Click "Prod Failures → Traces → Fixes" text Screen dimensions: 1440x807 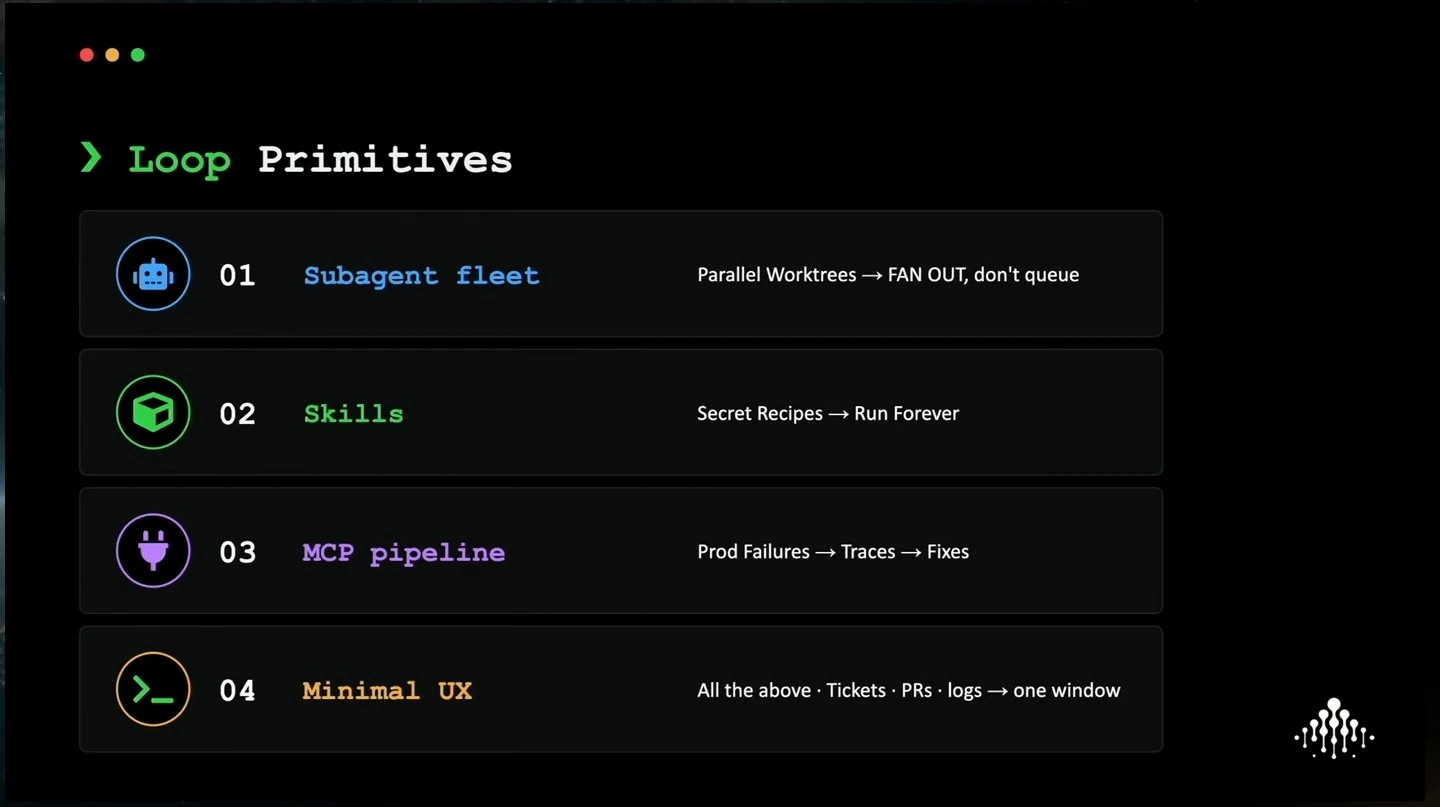coord(833,551)
